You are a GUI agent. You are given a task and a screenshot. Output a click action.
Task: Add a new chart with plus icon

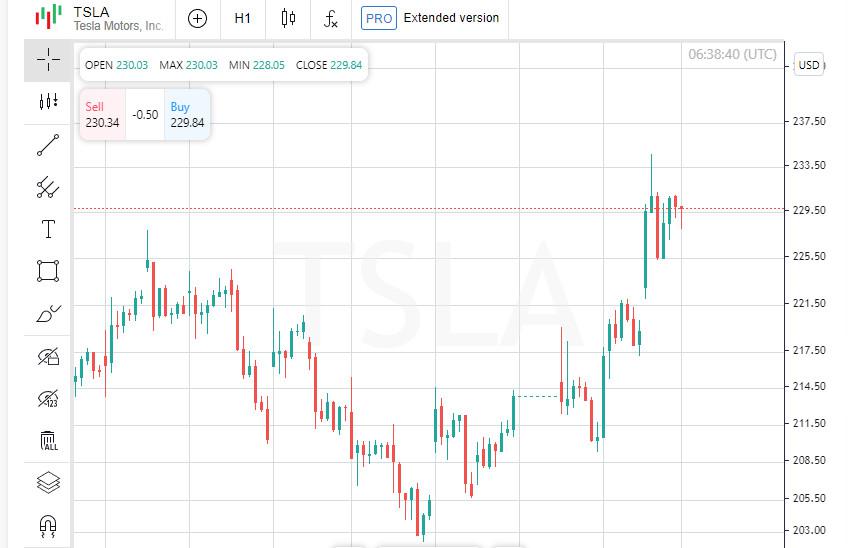[x=197, y=19]
